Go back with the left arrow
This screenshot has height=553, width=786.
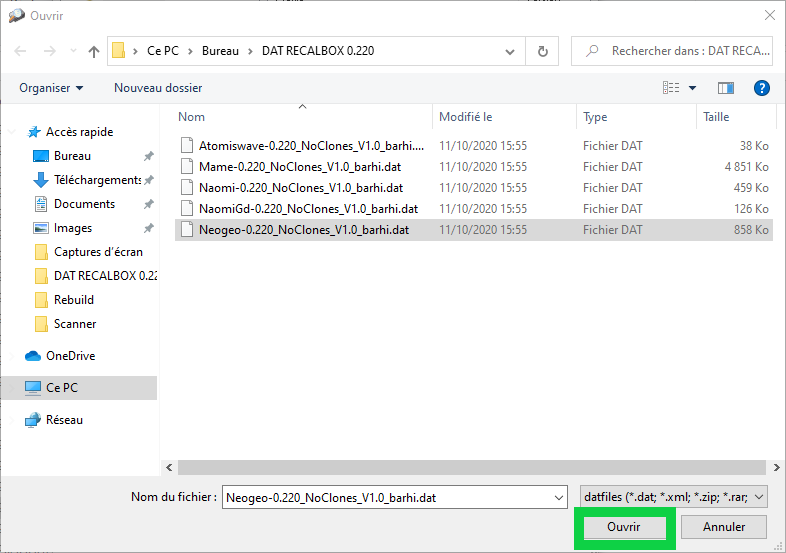[x=21, y=51]
